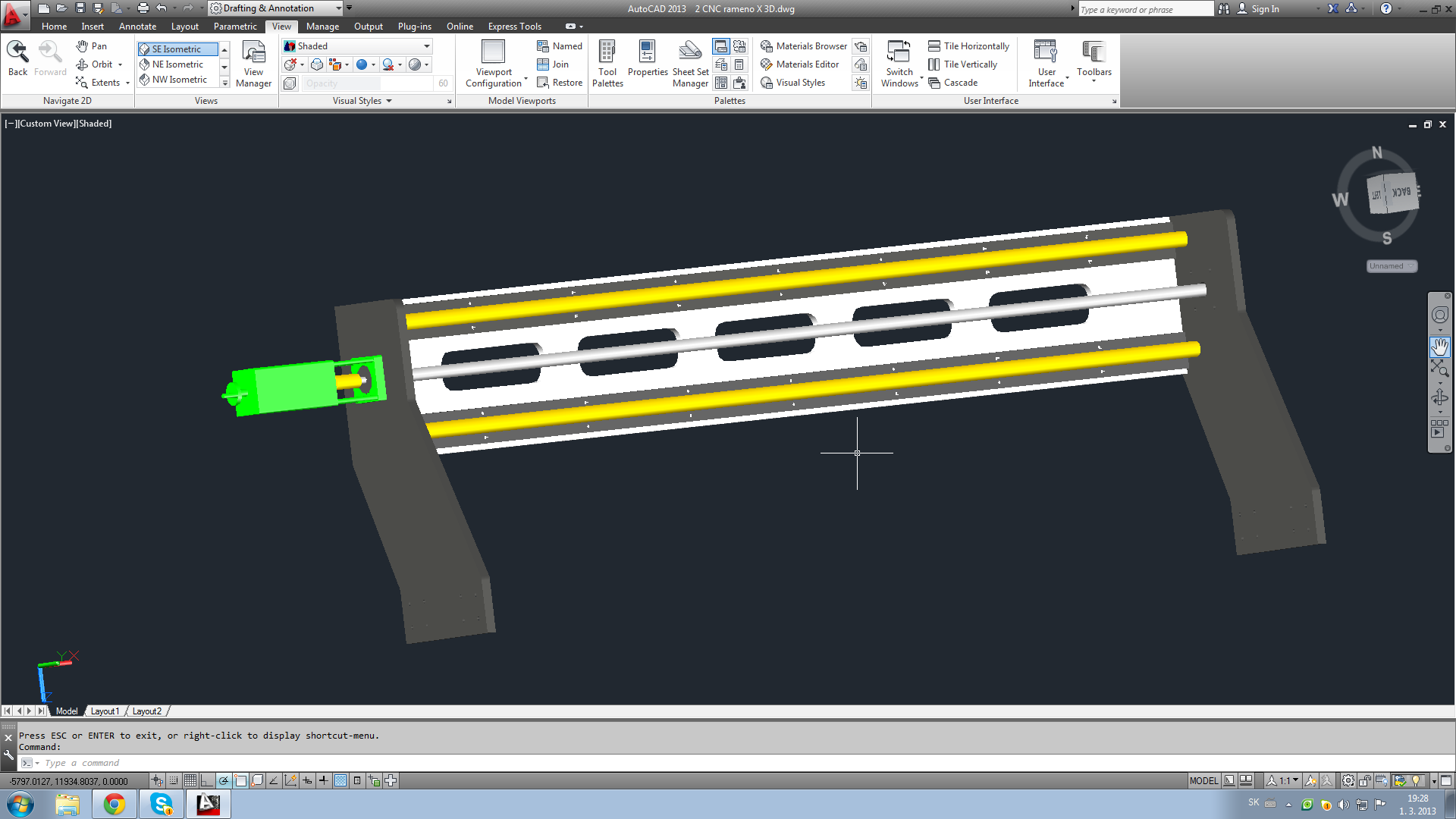
Task: Select NE Isometric view
Action: click(177, 64)
